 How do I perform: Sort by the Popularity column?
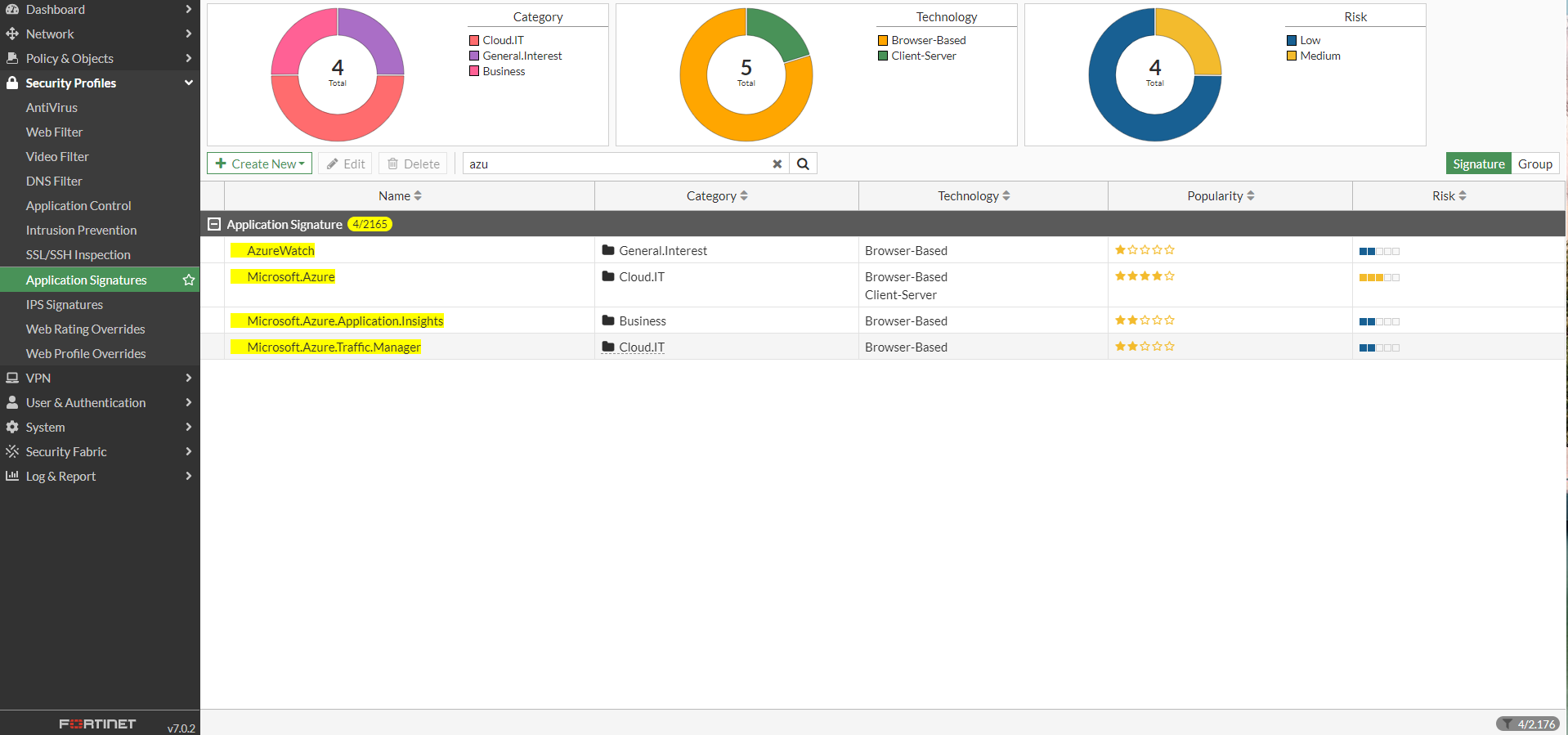1221,196
